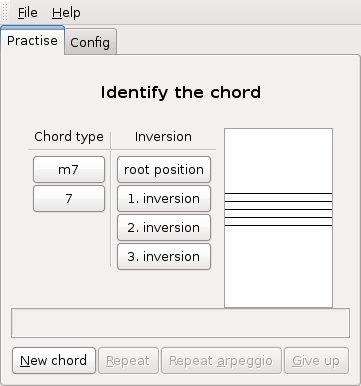Click the music staff display area
Screen dimensions: 361x386
click(x=278, y=218)
